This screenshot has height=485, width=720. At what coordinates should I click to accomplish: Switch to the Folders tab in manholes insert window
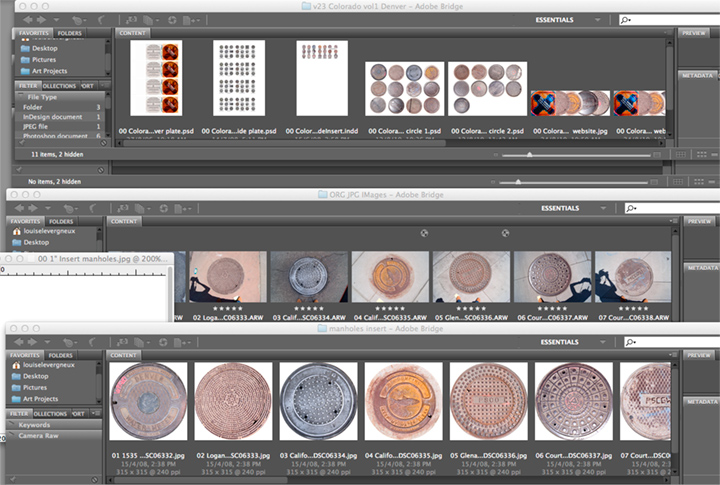(61, 355)
